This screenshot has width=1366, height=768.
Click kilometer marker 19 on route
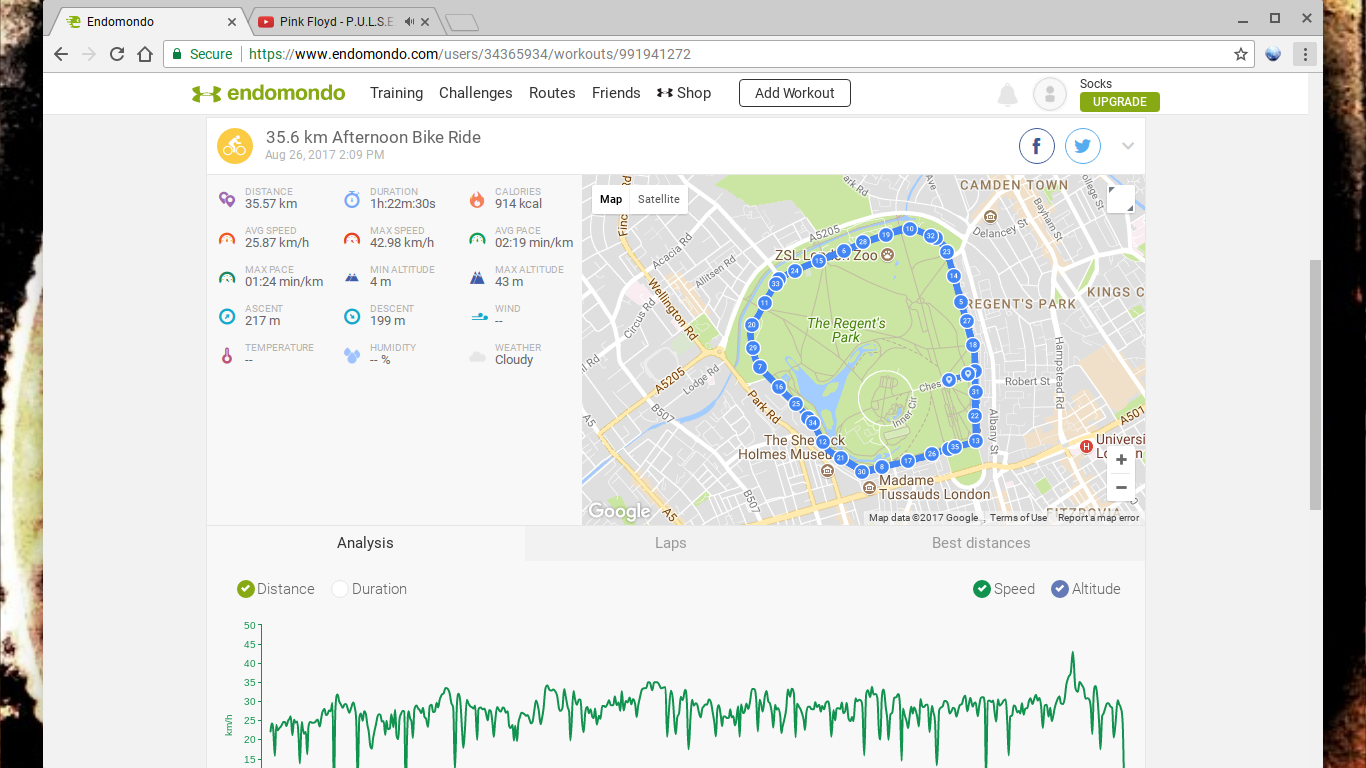click(x=886, y=234)
